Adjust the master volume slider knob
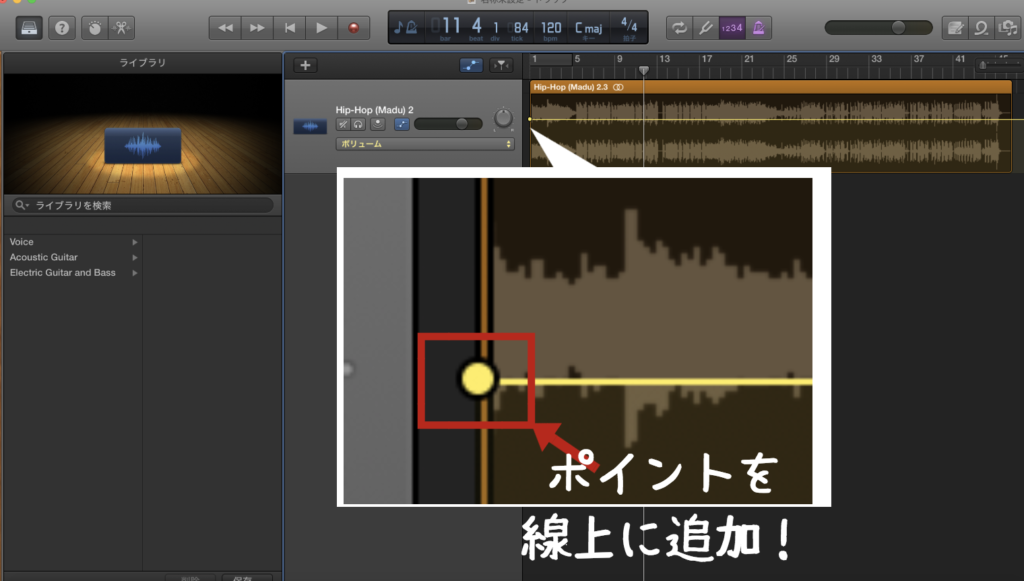The image size is (1024, 581). pos(899,27)
